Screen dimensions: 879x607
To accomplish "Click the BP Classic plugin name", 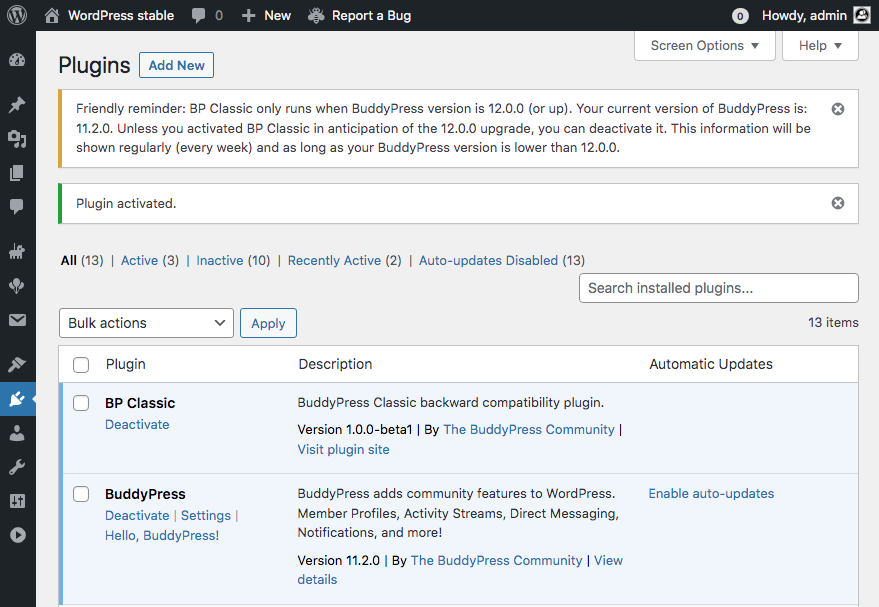I will (x=140, y=403).
